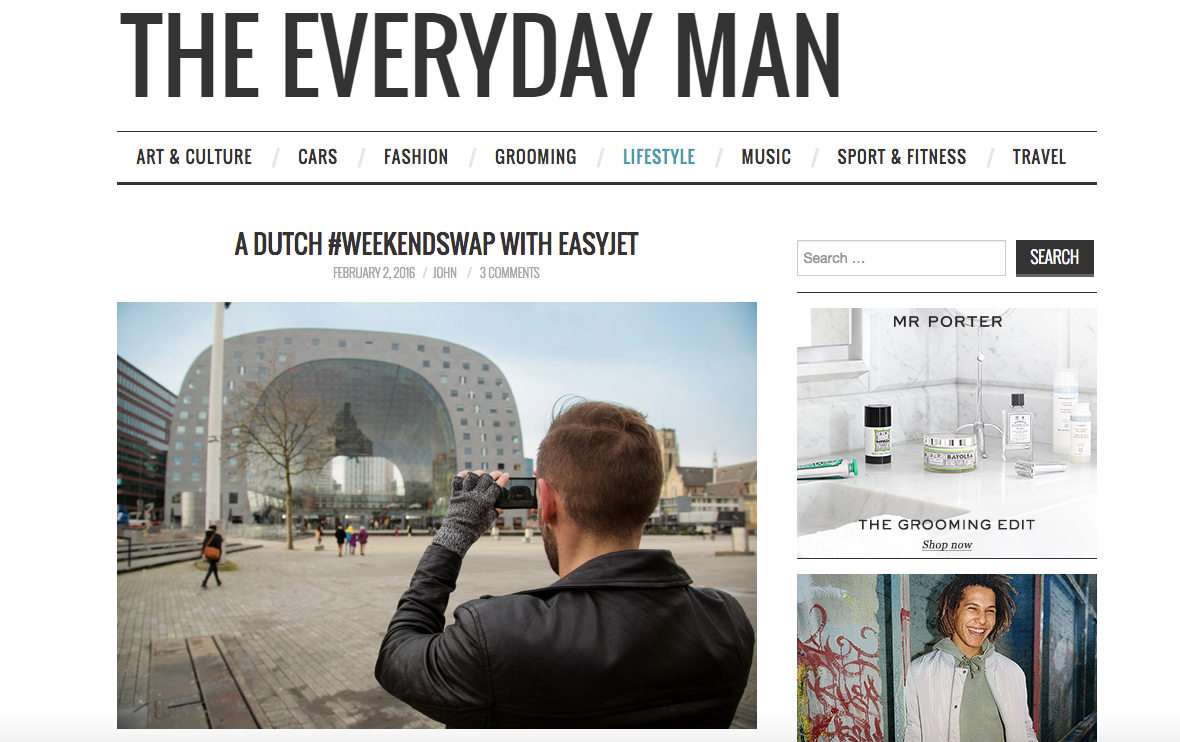Open the Art & Culture menu item
Viewport: 1180px width, 742px height.
coord(194,157)
